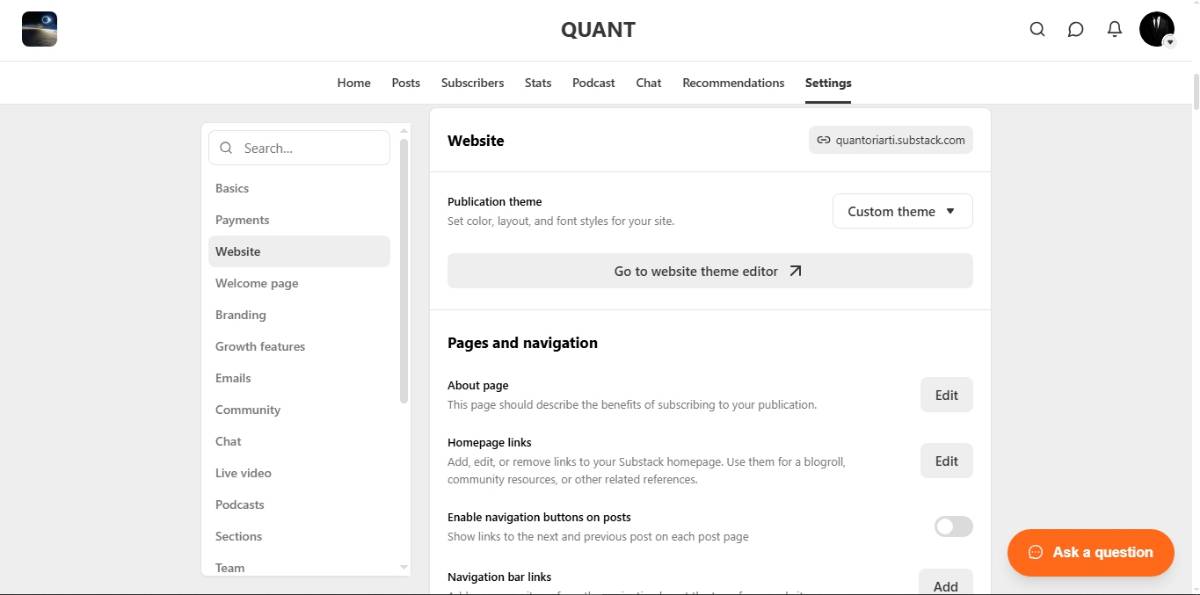Edit the Homepage links
The image size is (1200, 595).
pyautogui.click(x=946, y=461)
